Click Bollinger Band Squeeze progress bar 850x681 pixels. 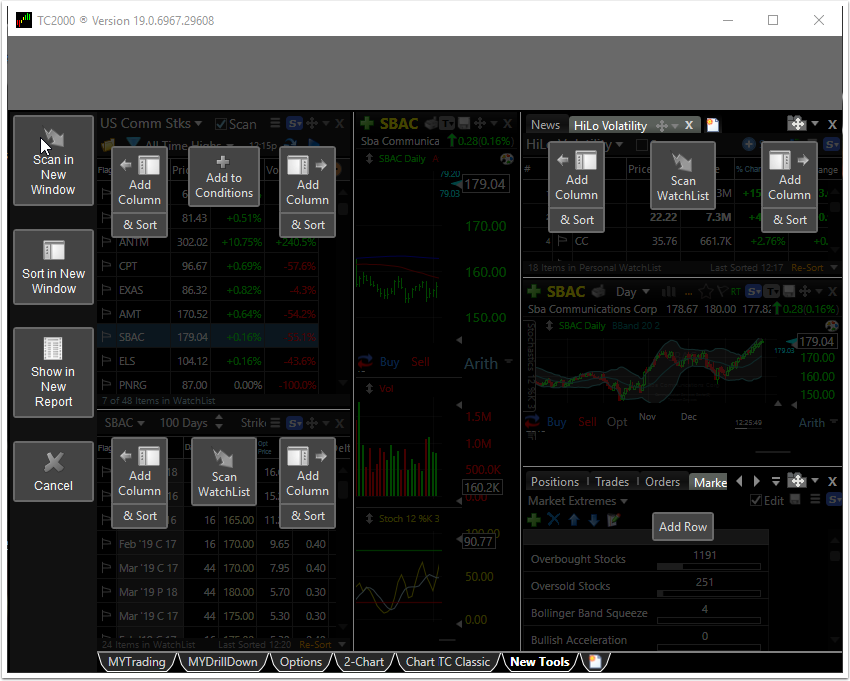pyautogui.click(x=709, y=620)
